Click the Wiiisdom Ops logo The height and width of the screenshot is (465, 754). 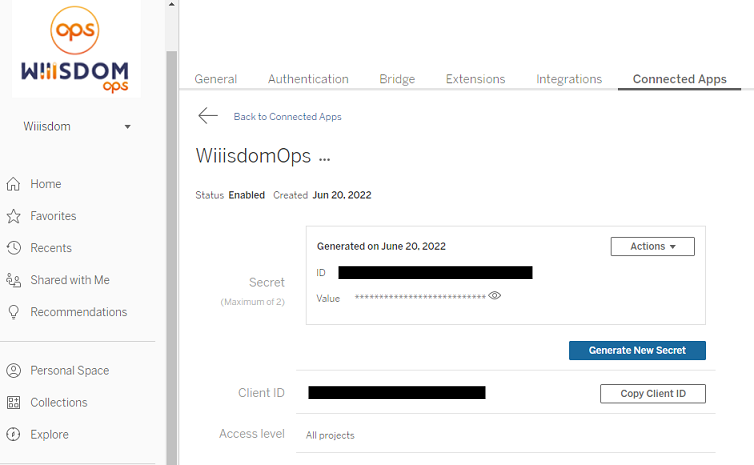click(x=76, y=49)
